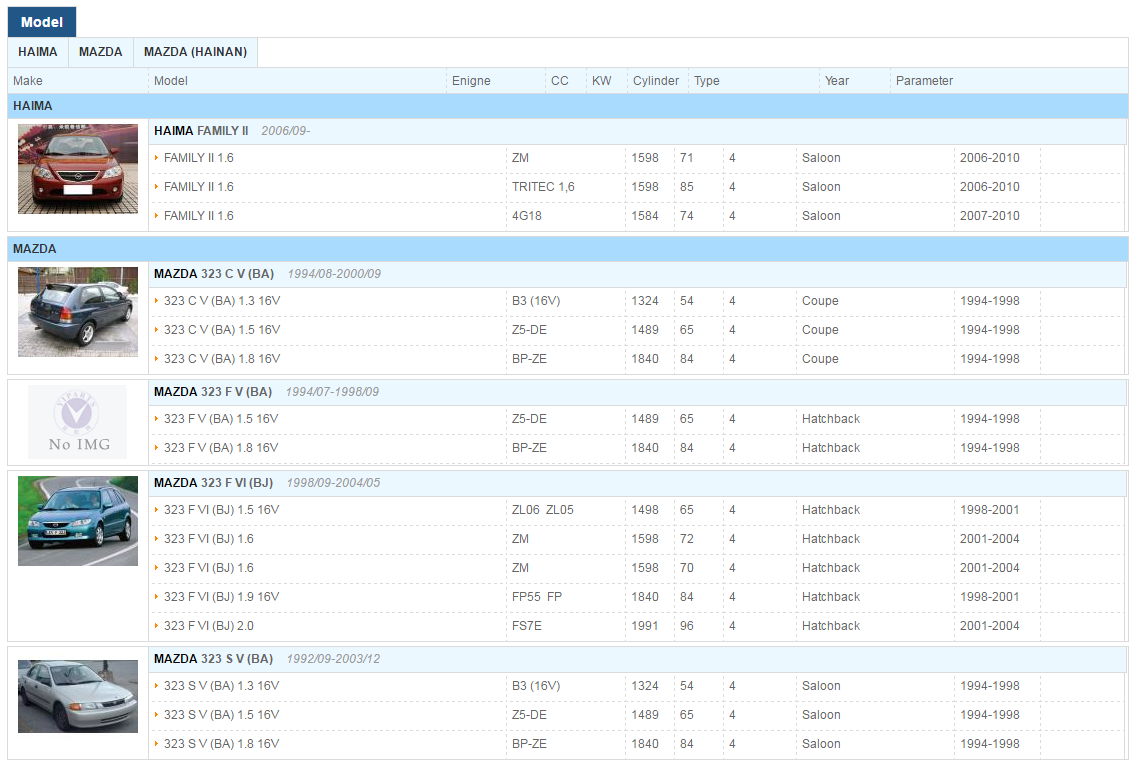Click the Enigne column header

point(472,81)
